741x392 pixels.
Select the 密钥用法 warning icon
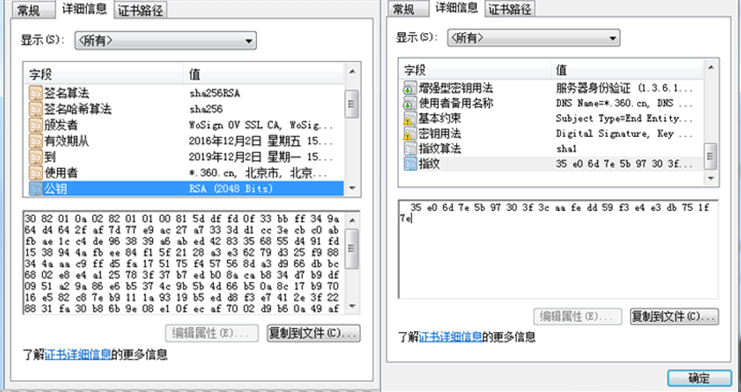coord(410,134)
